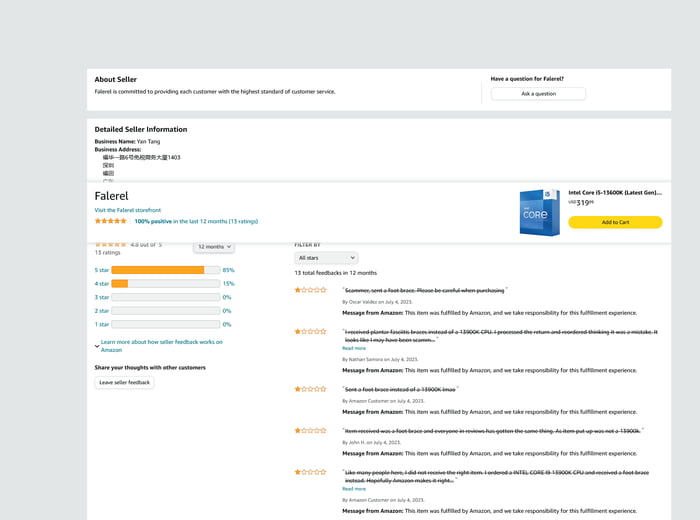Click the 100% positive ratings link
Screen dimensions: 700x520
point(196,221)
